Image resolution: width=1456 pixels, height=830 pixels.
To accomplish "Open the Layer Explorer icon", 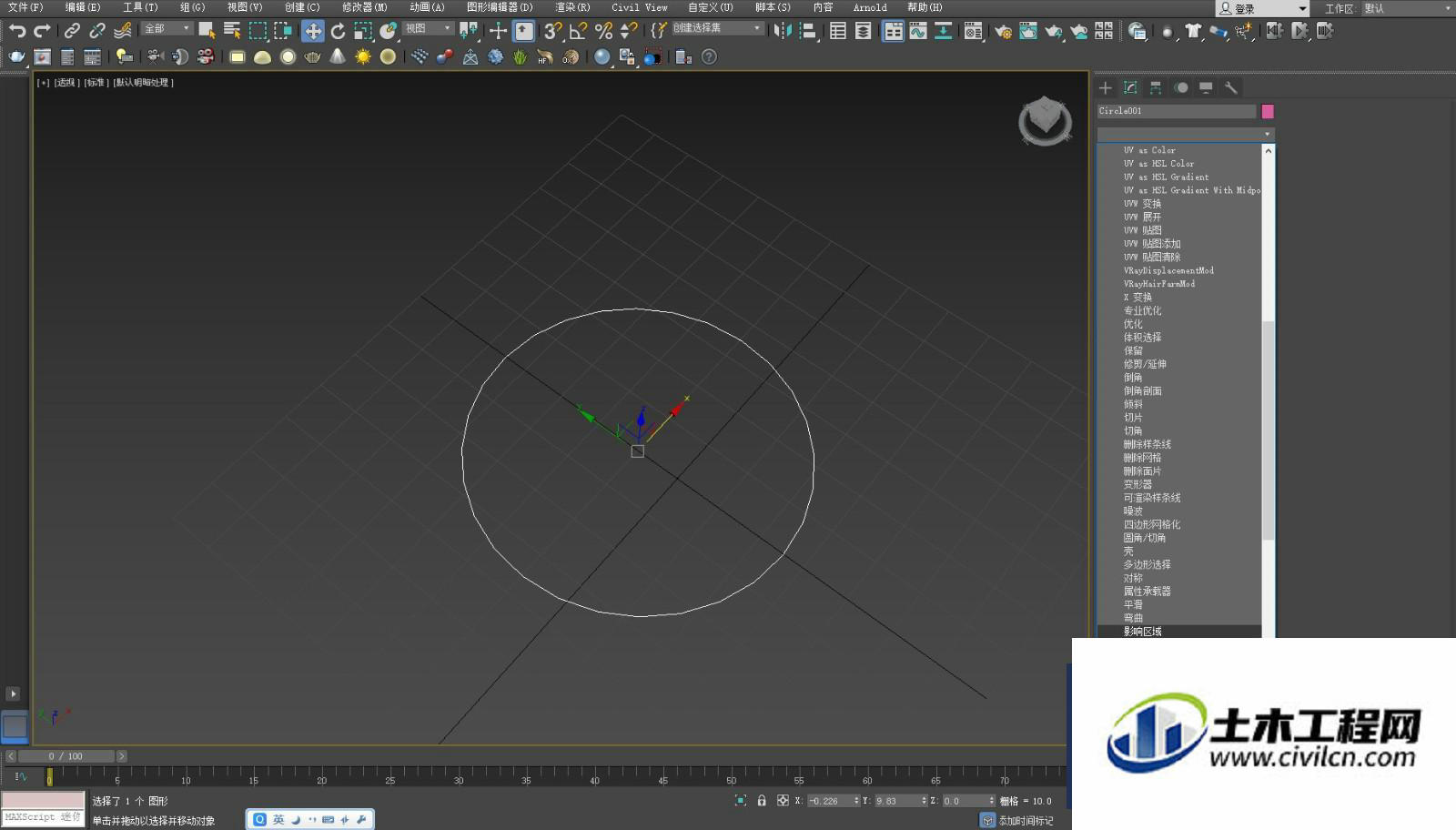I will tap(864, 31).
